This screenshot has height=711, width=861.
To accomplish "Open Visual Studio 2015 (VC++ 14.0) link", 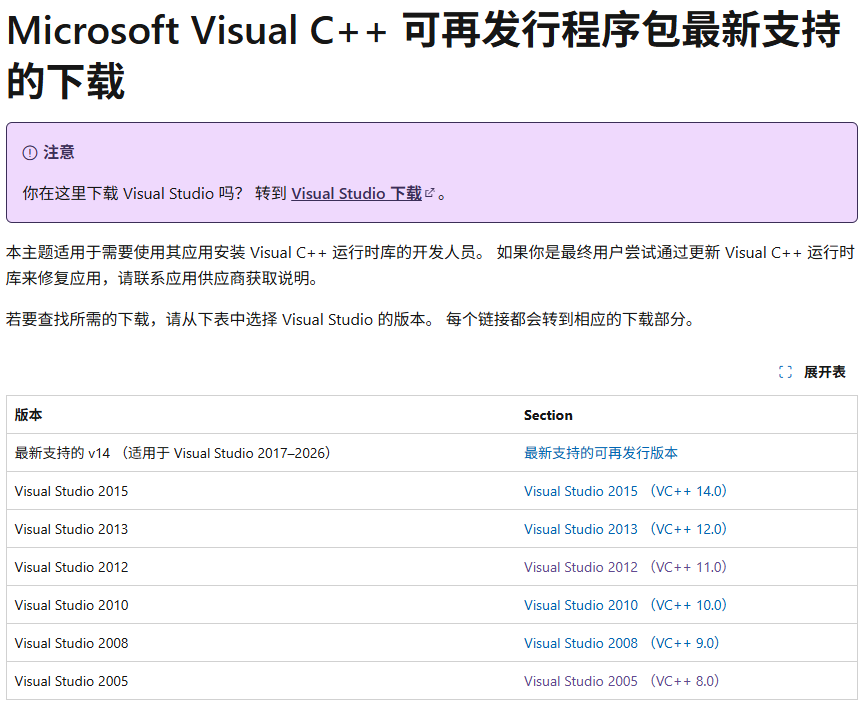I will [625, 491].
